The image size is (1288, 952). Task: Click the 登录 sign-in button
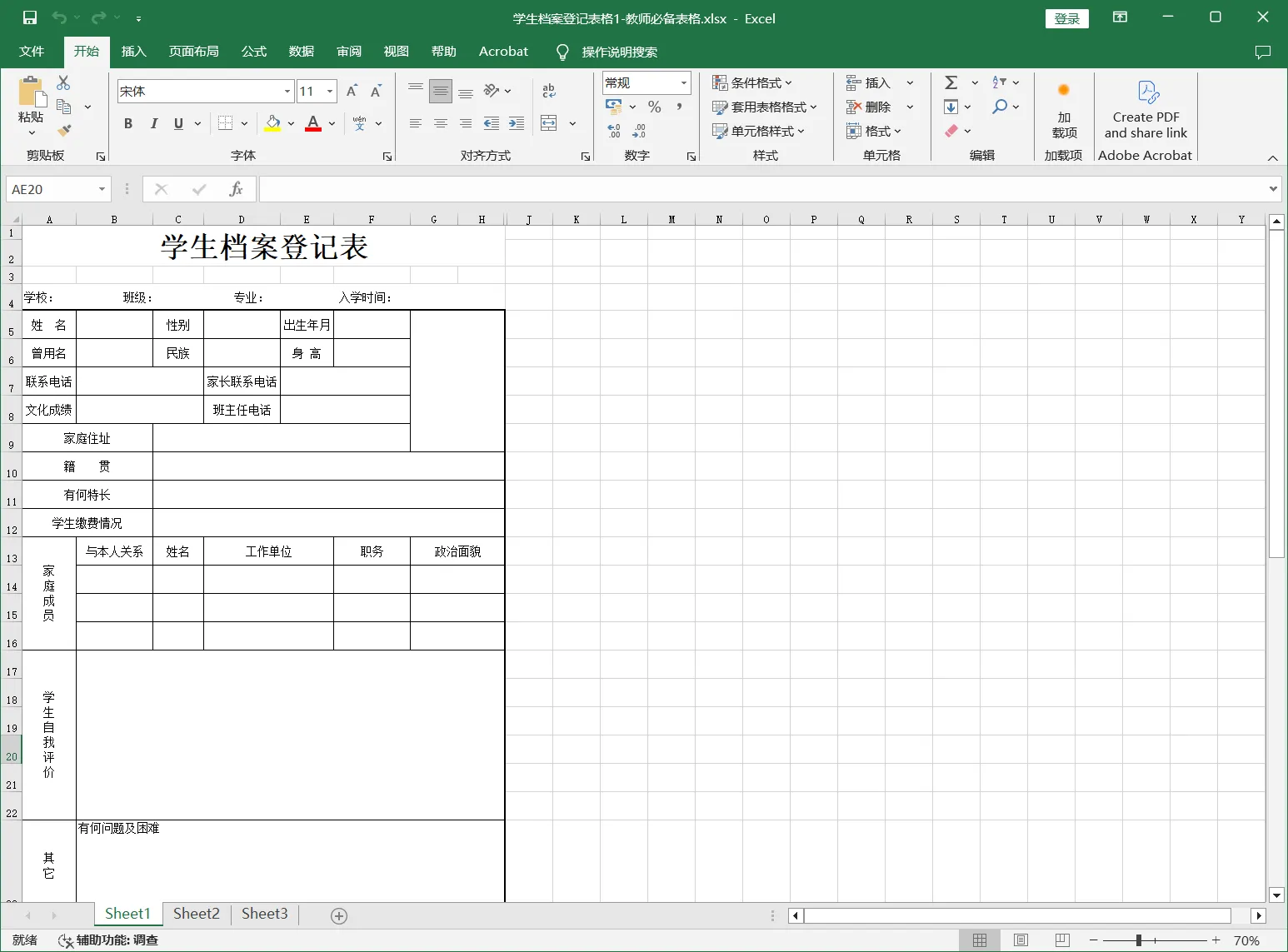tap(1067, 18)
